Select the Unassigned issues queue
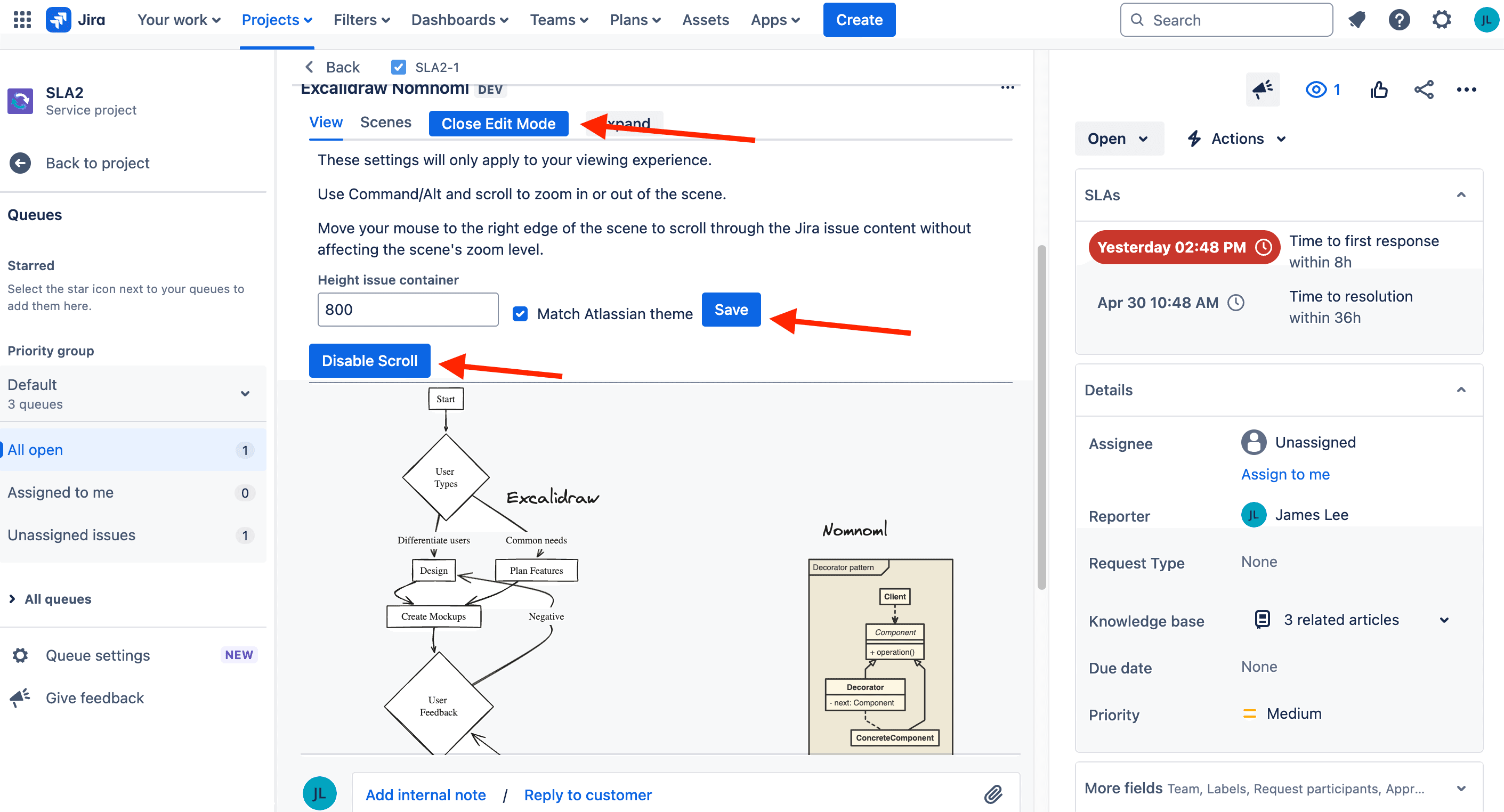Image resolution: width=1504 pixels, height=812 pixels. [133, 535]
